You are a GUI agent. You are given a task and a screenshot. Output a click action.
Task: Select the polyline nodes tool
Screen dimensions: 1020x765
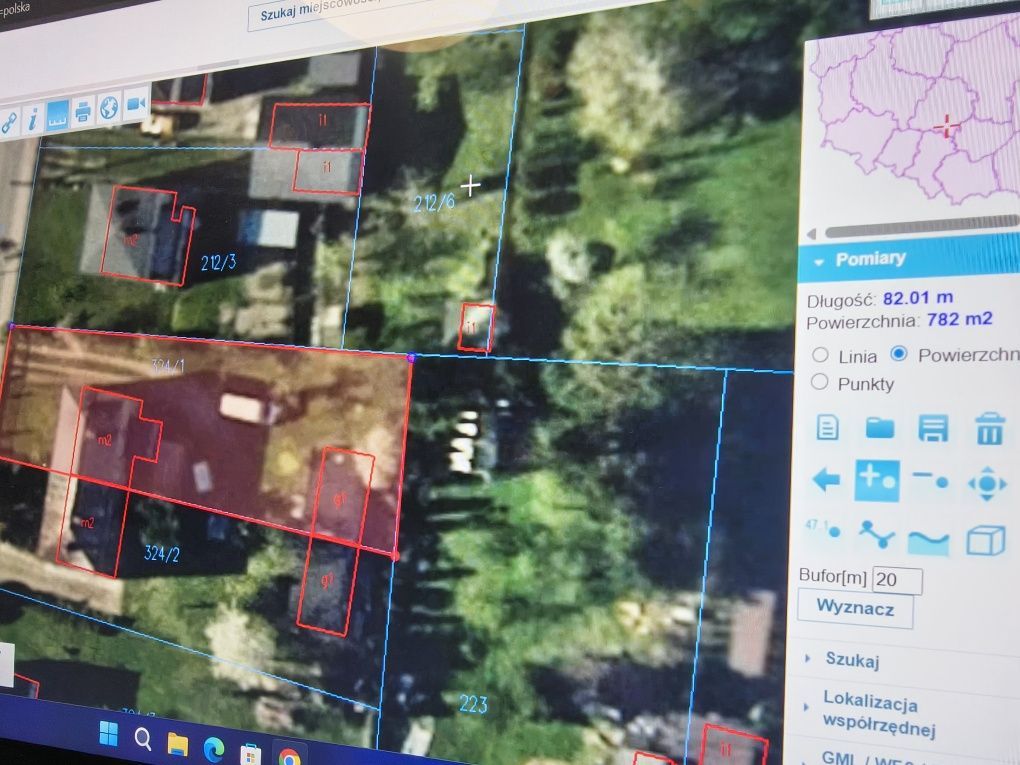coord(876,535)
